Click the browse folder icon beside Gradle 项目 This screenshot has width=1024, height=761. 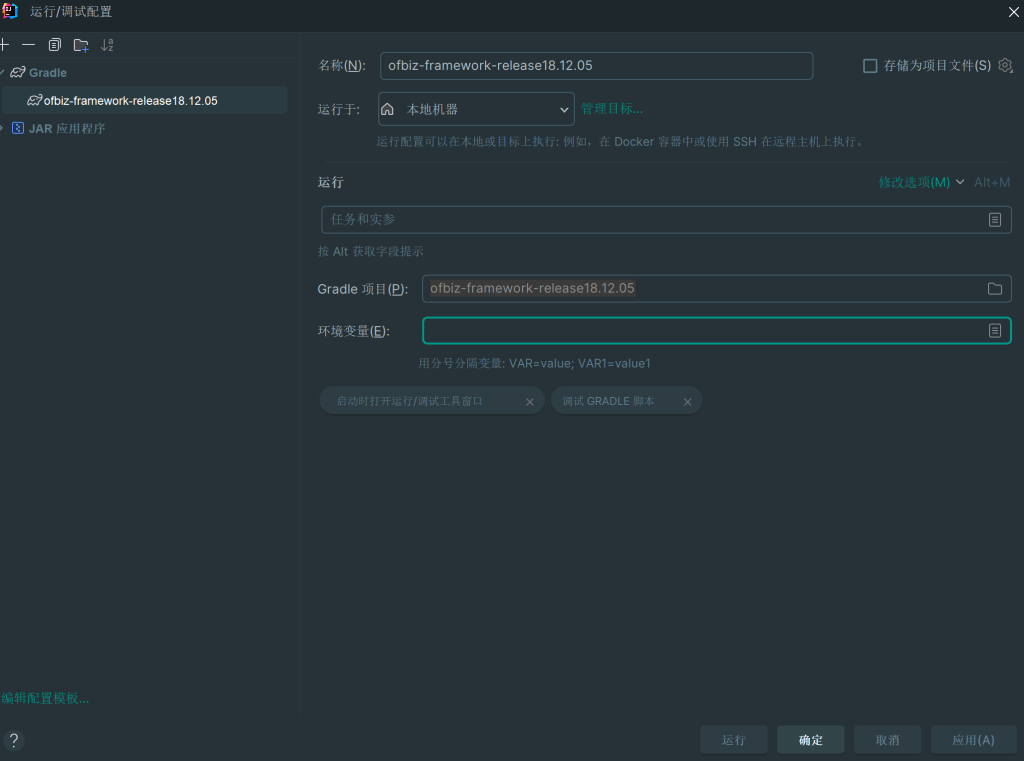pos(994,288)
